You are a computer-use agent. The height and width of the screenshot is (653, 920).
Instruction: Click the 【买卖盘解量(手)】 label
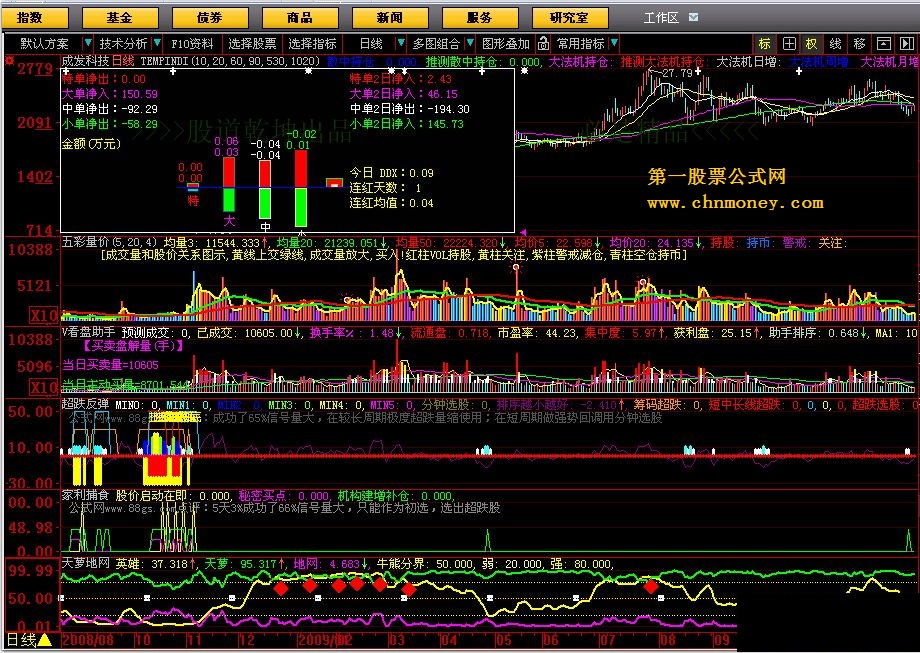click(x=133, y=346)
